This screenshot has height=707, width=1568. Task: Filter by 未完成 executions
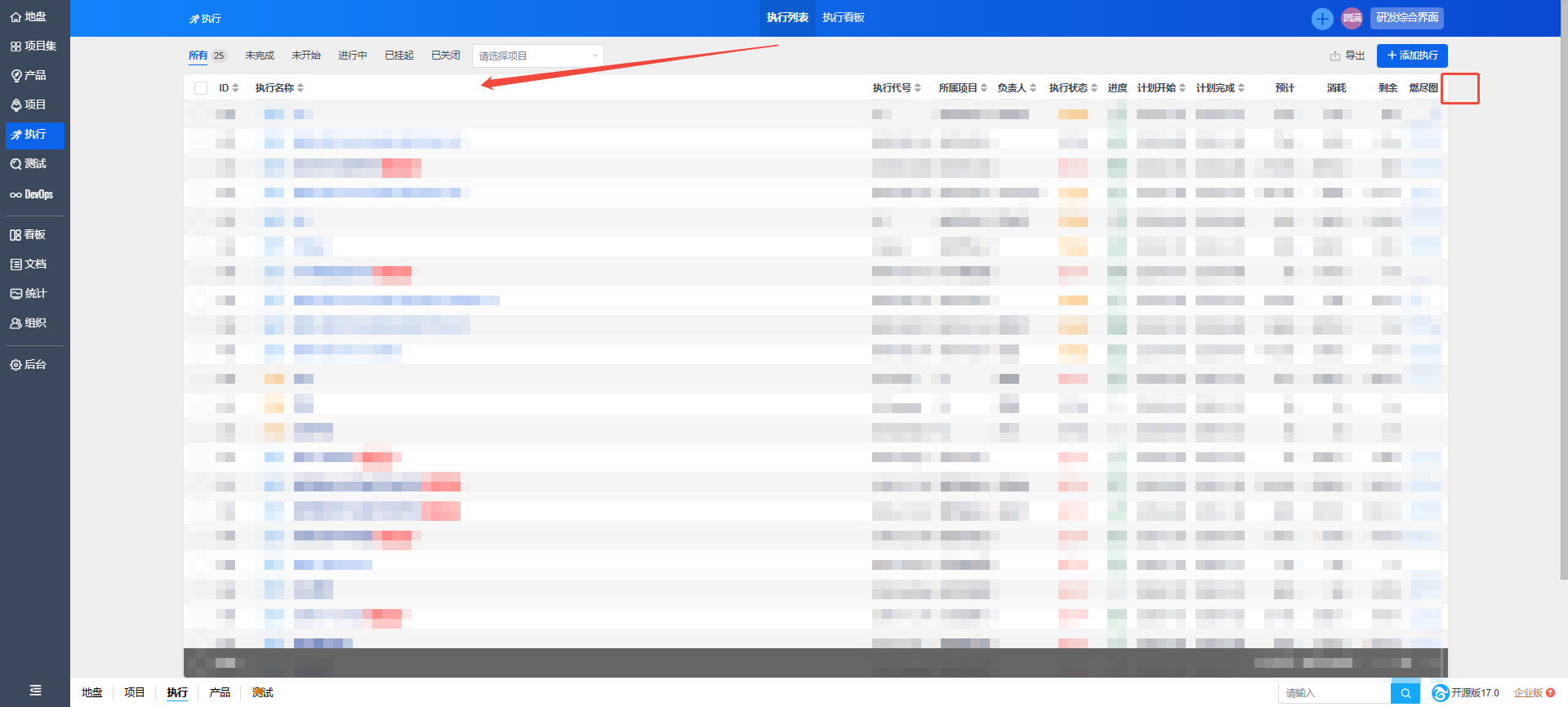260,56
